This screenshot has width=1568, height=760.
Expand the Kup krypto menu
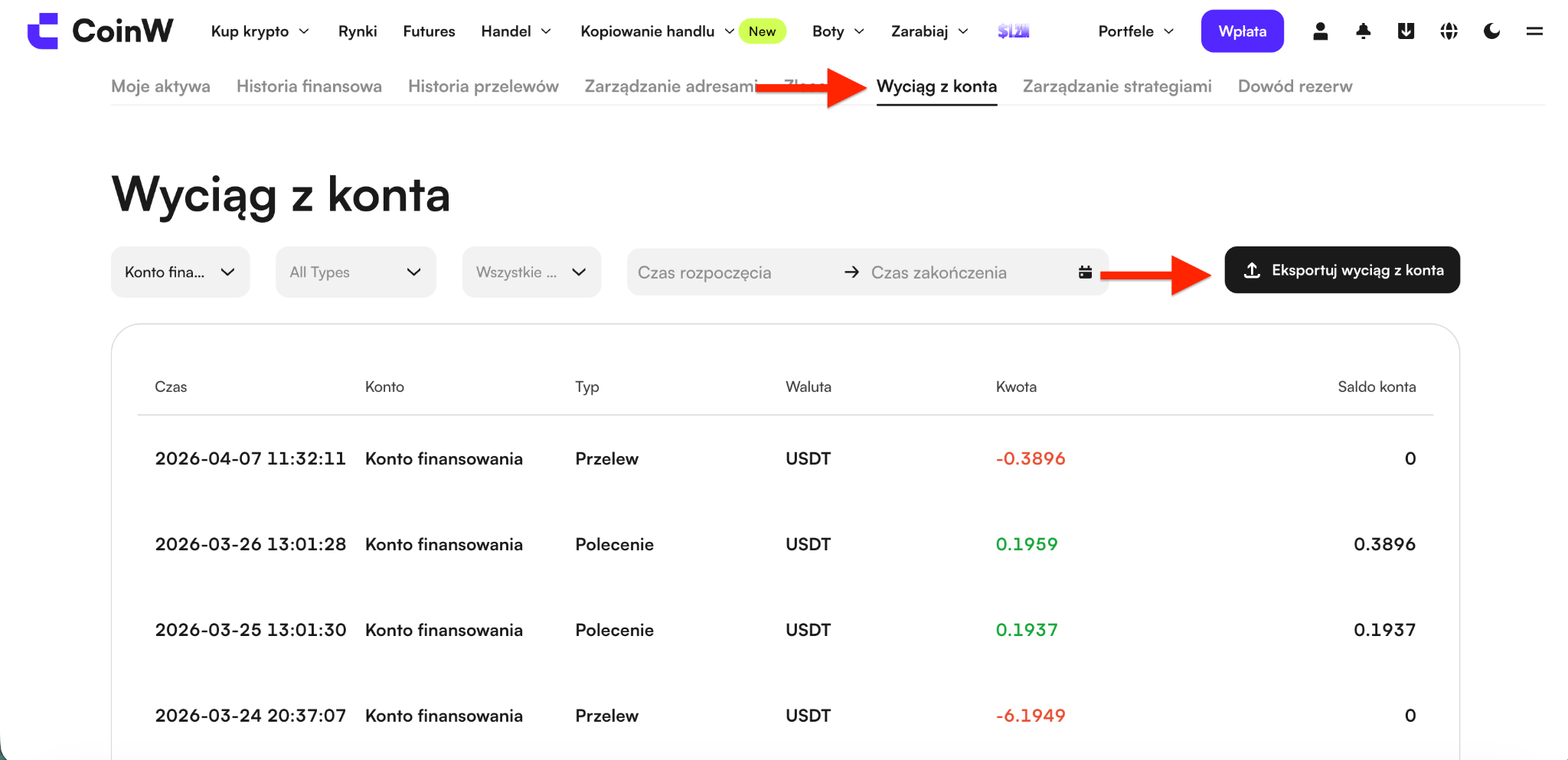point(260,31)
